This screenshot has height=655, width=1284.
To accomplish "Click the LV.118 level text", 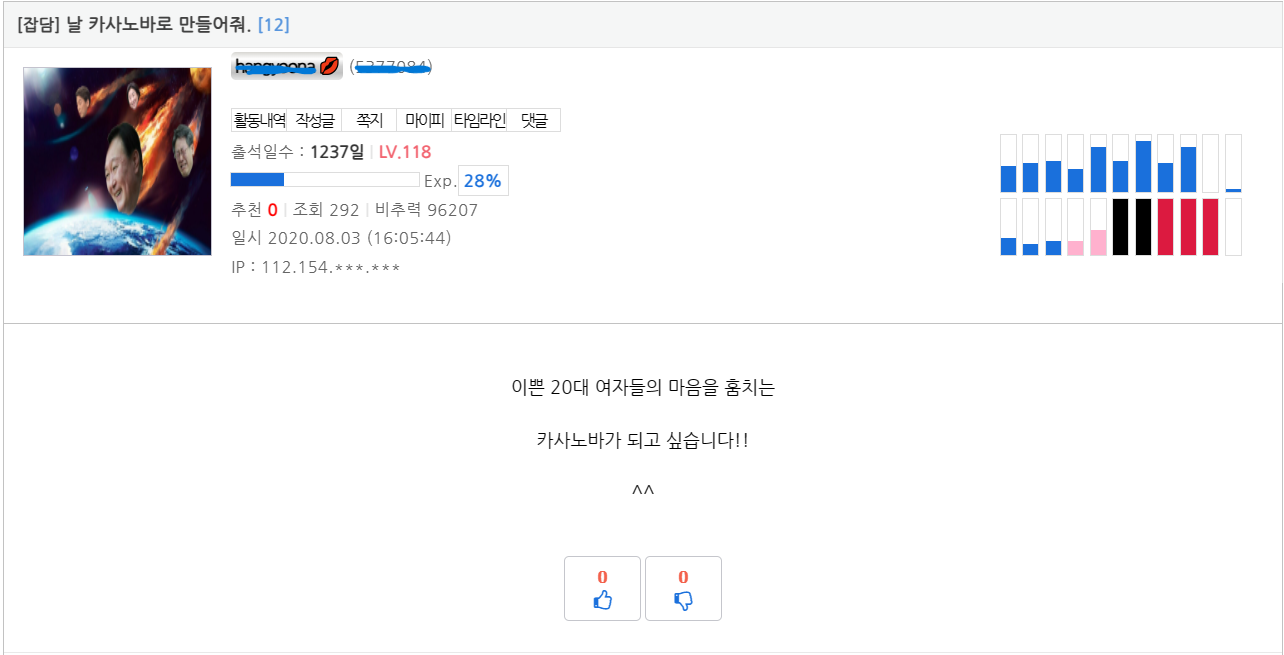I will pyautogui.click(x=405, y=152).
